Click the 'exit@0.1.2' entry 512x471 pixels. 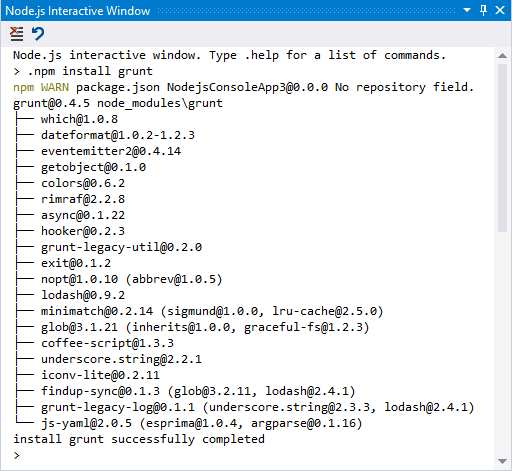pyautogui.click(x=76, y=263)
